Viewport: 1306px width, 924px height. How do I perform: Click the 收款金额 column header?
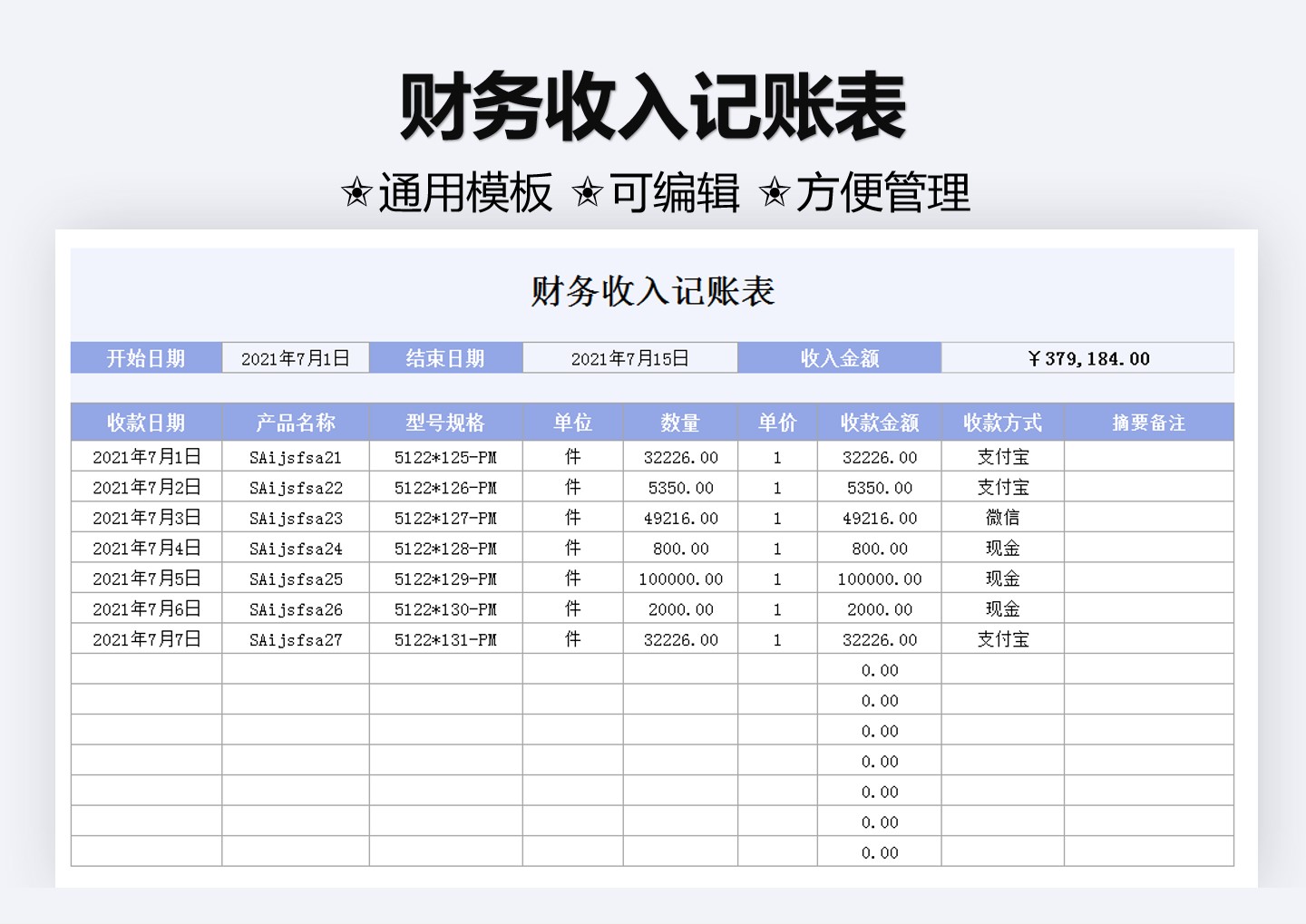tap(879, 422)
